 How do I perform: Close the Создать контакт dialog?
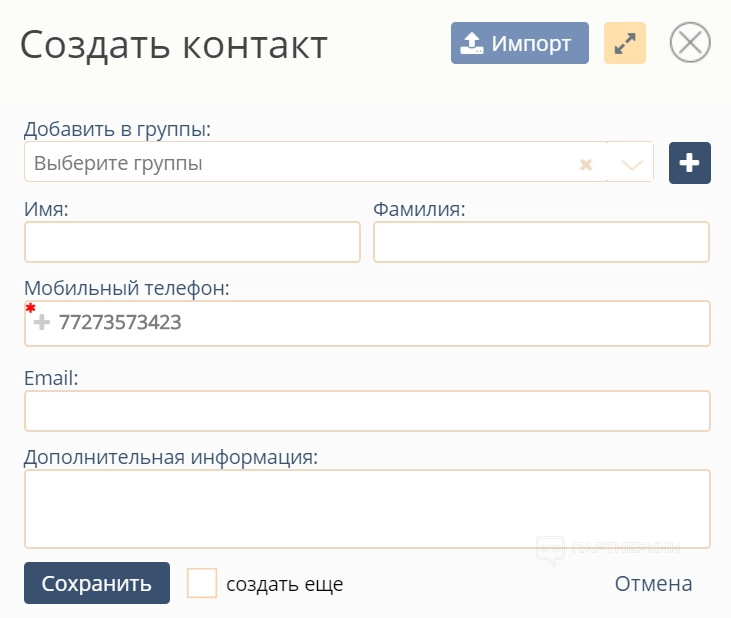pyautogui.click(x=690, y=44)
